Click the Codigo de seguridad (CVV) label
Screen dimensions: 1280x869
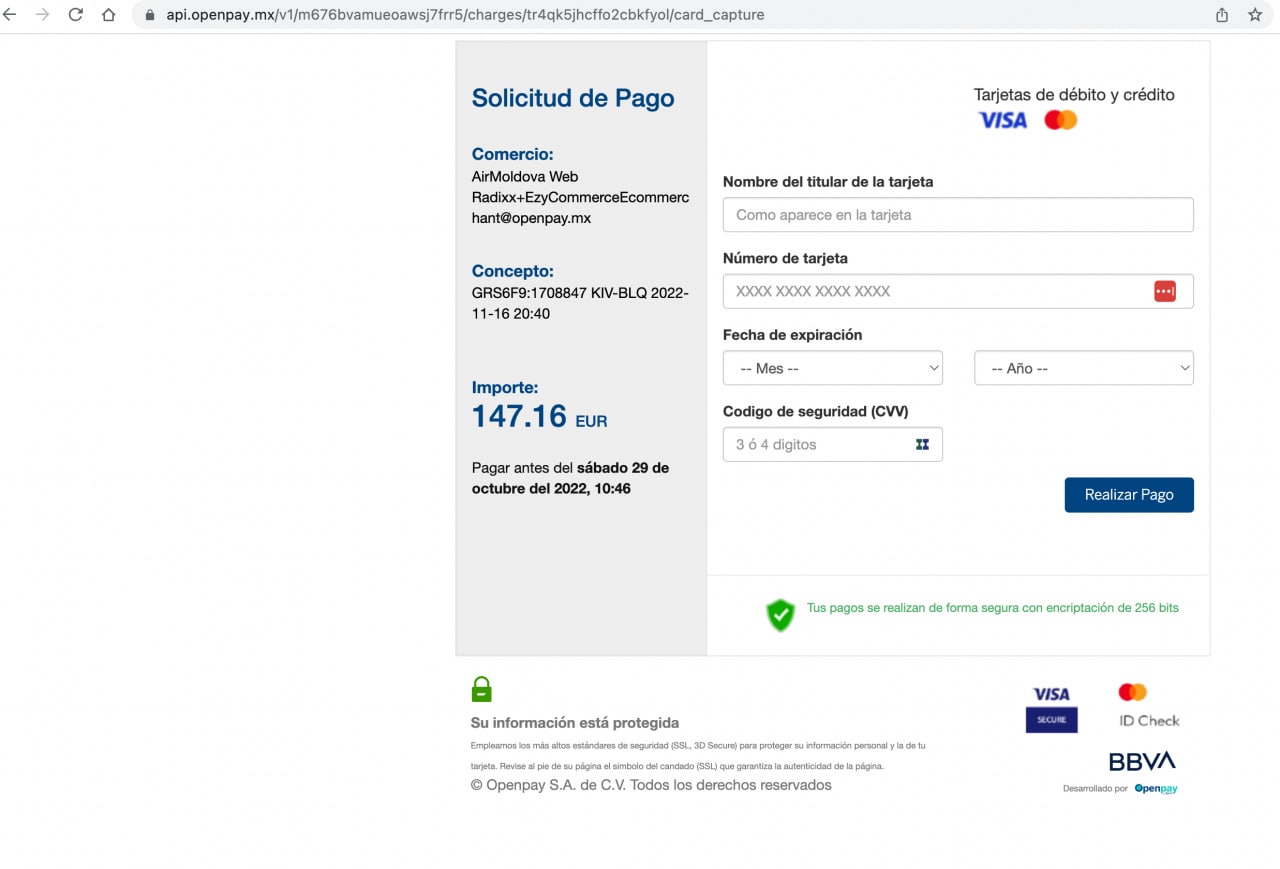pyautogui.click(x=816, y=411)
